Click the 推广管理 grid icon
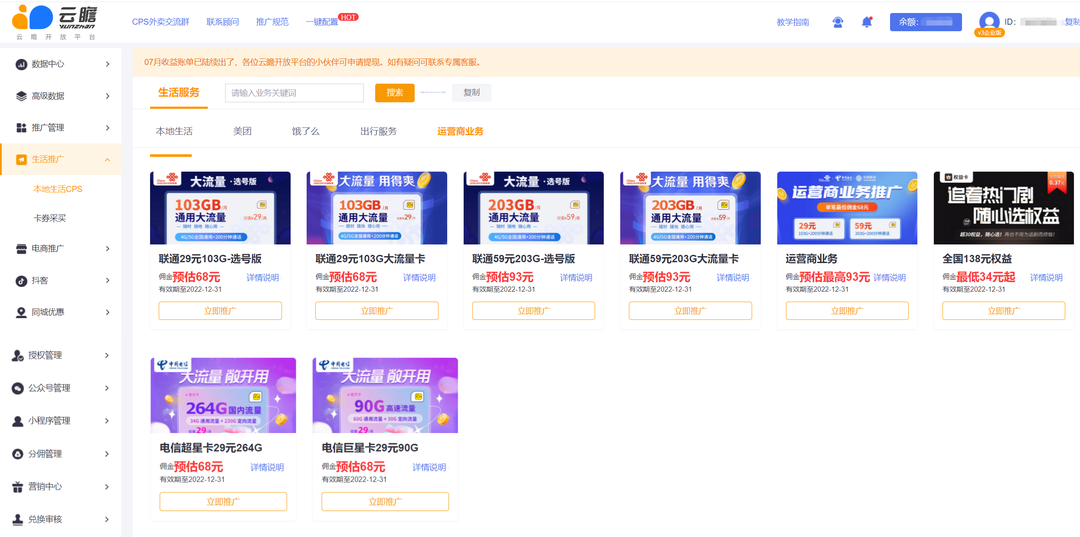Screen dimensions: 1080x537 21,127
